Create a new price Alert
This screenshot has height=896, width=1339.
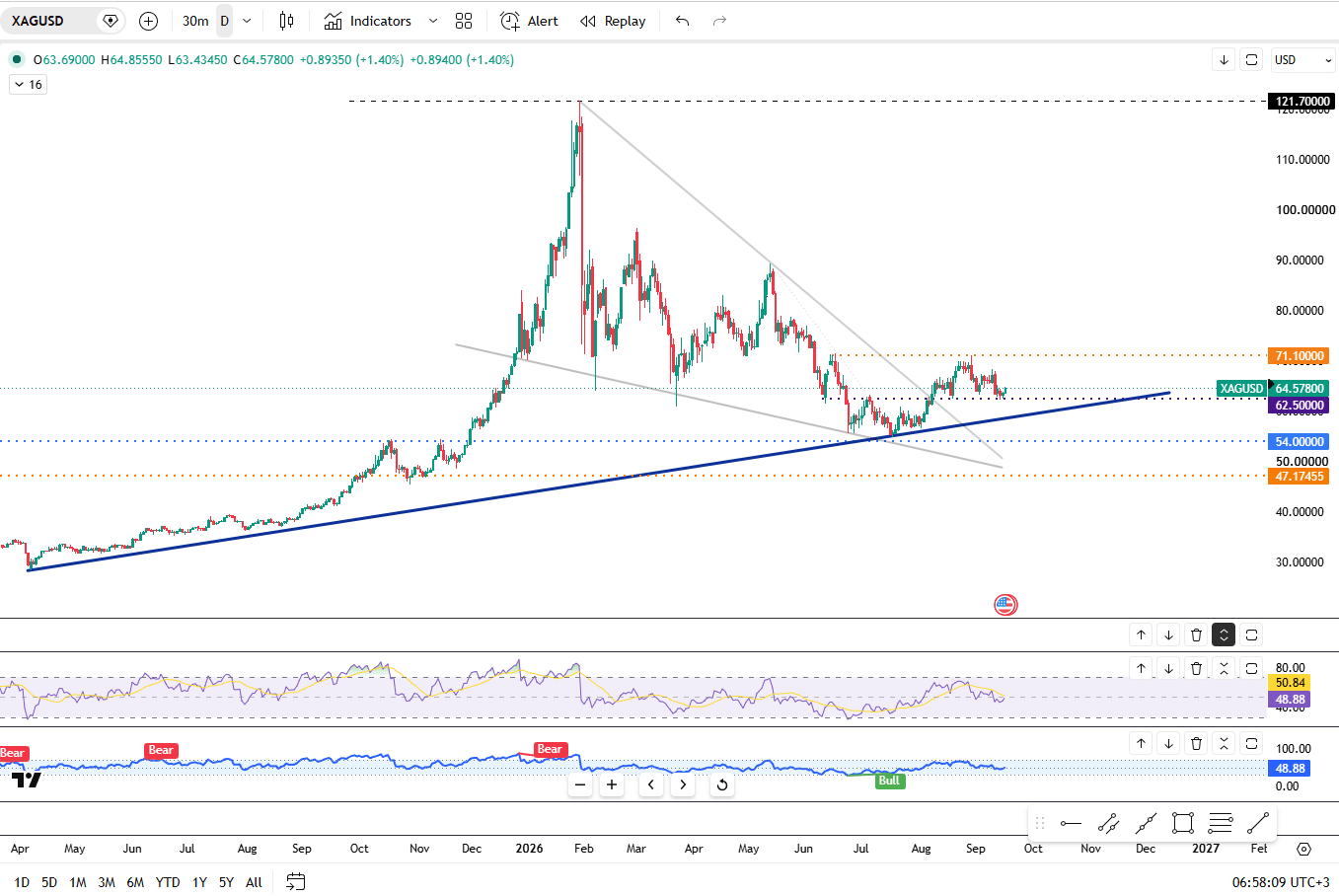[x=529, y=21]
